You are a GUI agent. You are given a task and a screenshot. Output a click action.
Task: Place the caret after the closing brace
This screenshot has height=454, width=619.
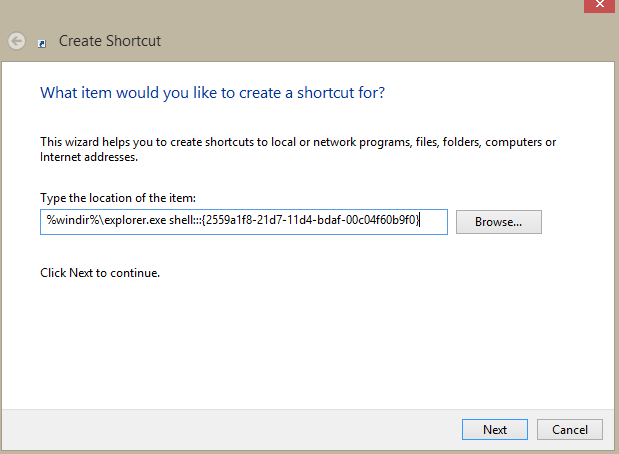420,220
